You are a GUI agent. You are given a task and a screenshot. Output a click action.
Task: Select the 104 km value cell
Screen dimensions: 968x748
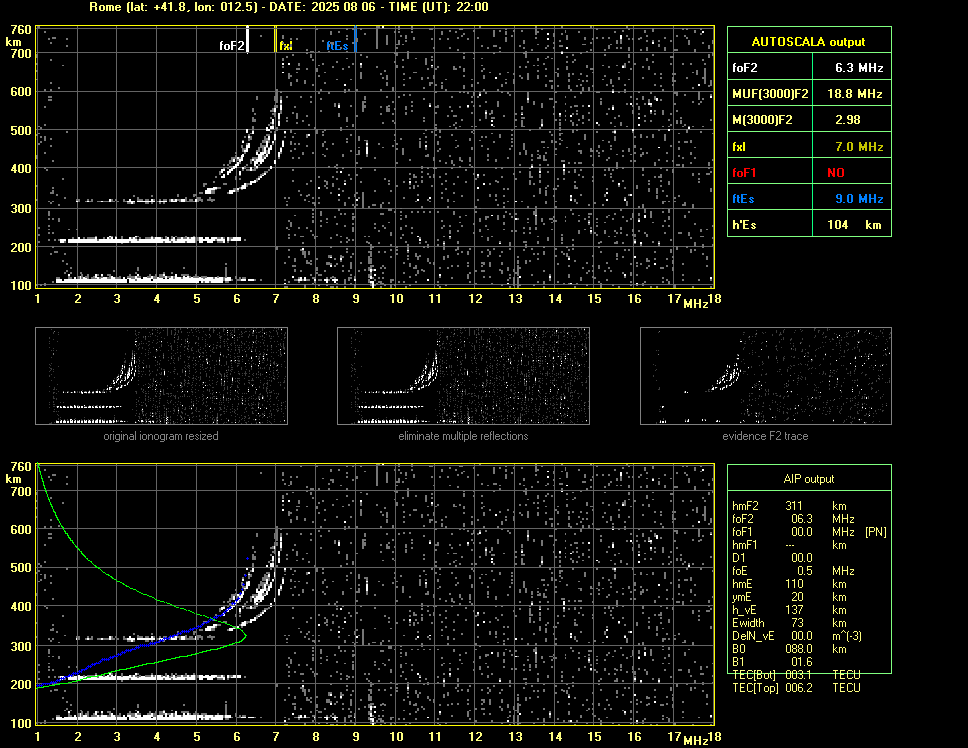click(852, 224)
